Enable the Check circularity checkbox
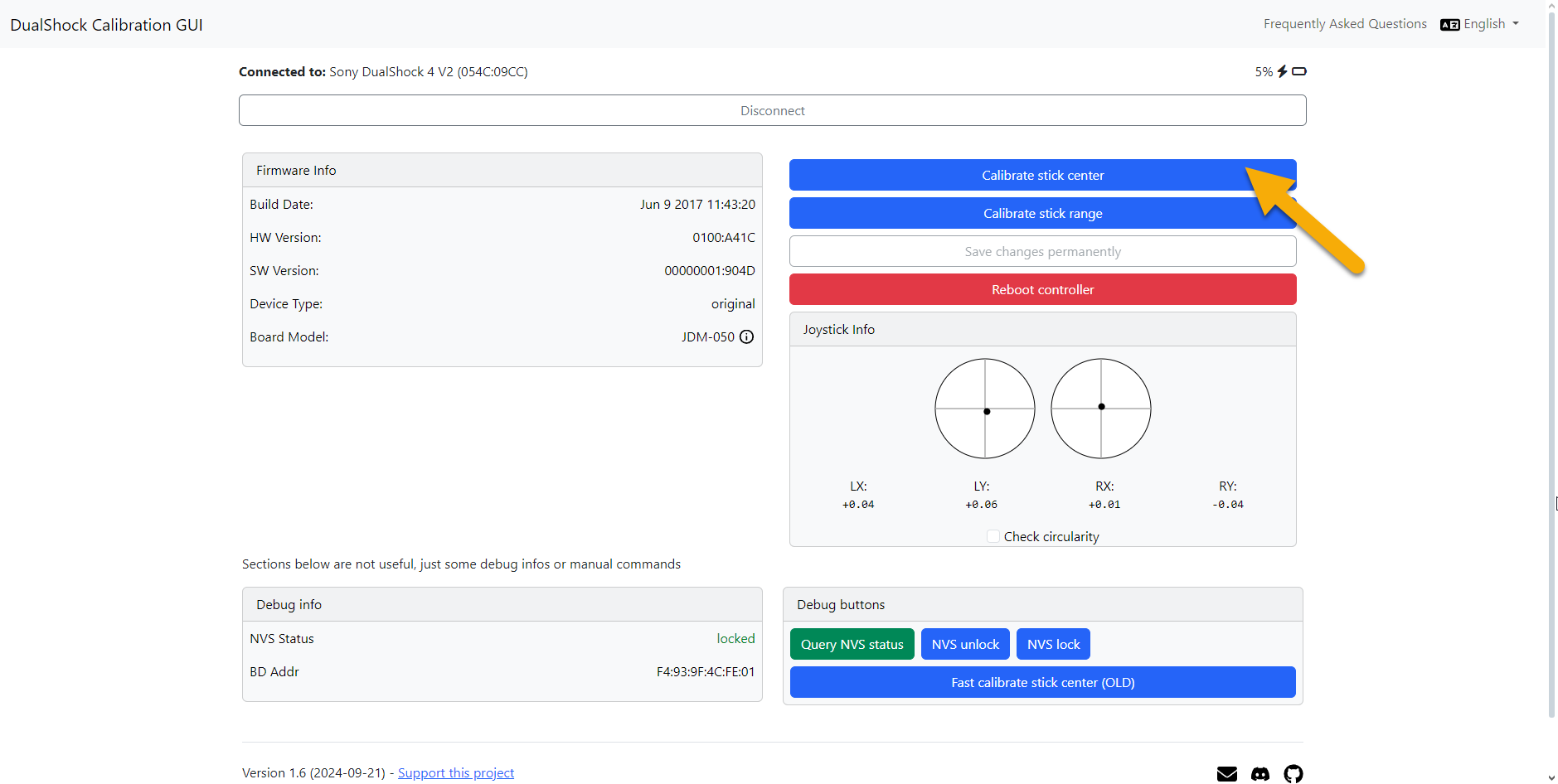Image resolution: width=1558 pixels, height=784 pixels. tap(992, 536)
